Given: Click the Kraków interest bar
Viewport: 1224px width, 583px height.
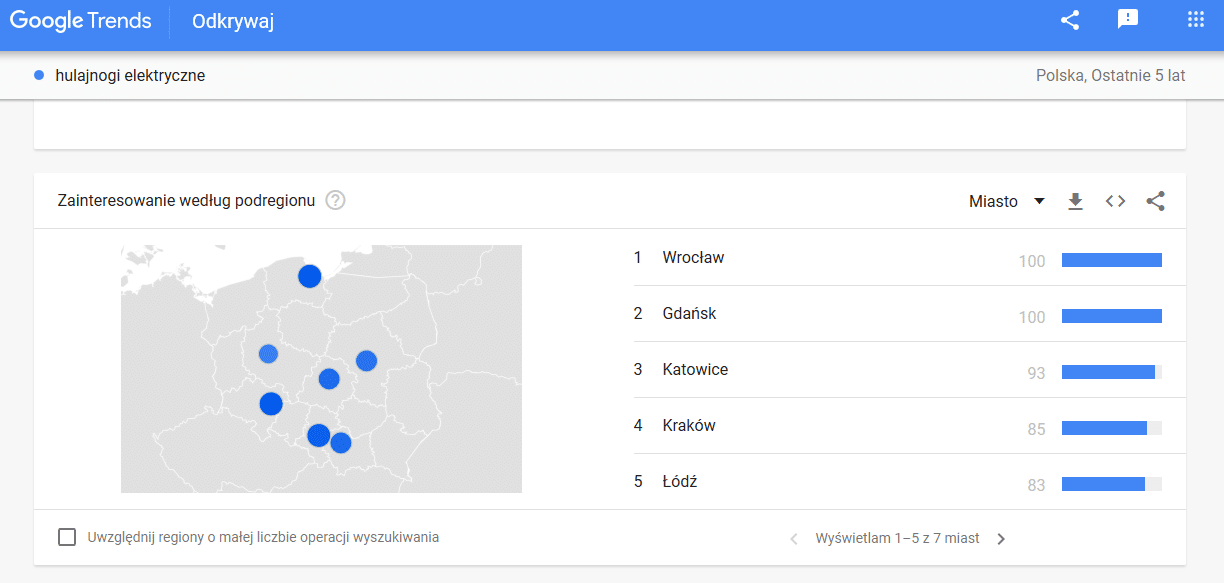Looking at the screenshot, I should coord(1112,428).
